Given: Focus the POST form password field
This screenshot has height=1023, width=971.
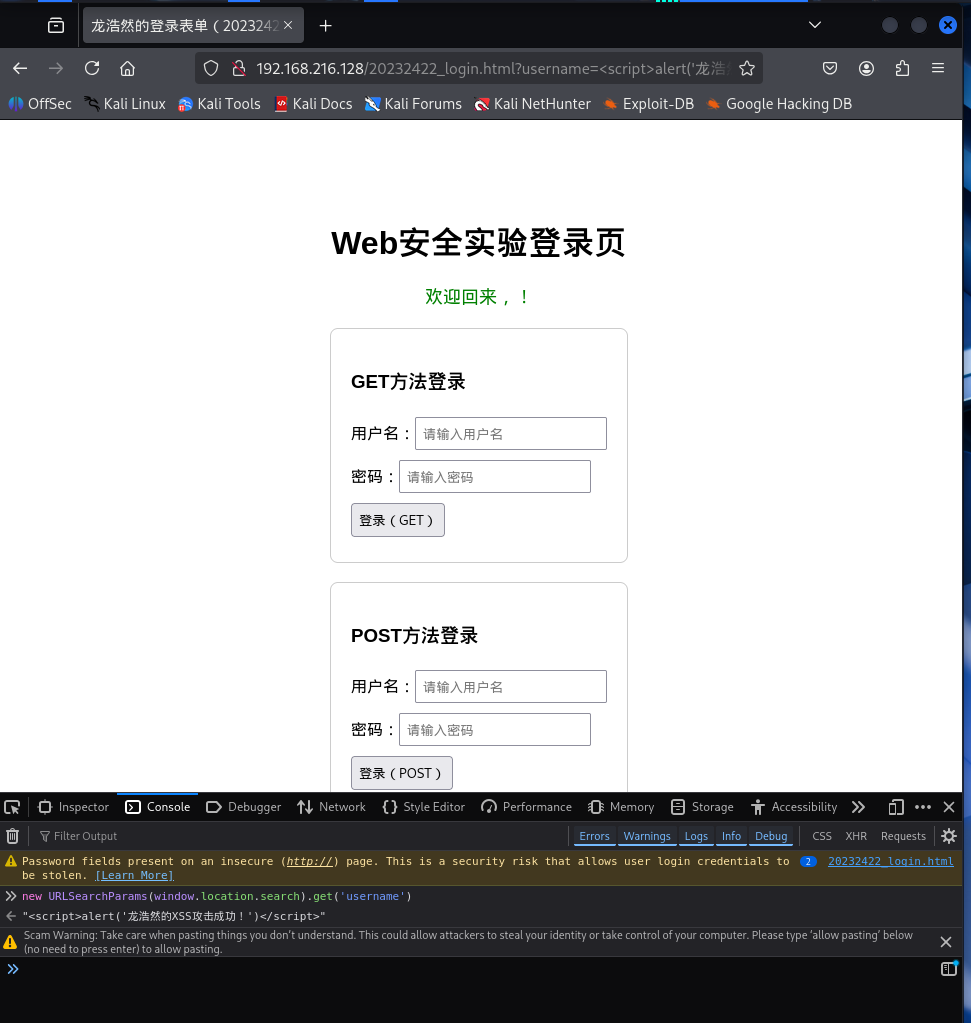Looking at the screenshot, I should (495, 730).
